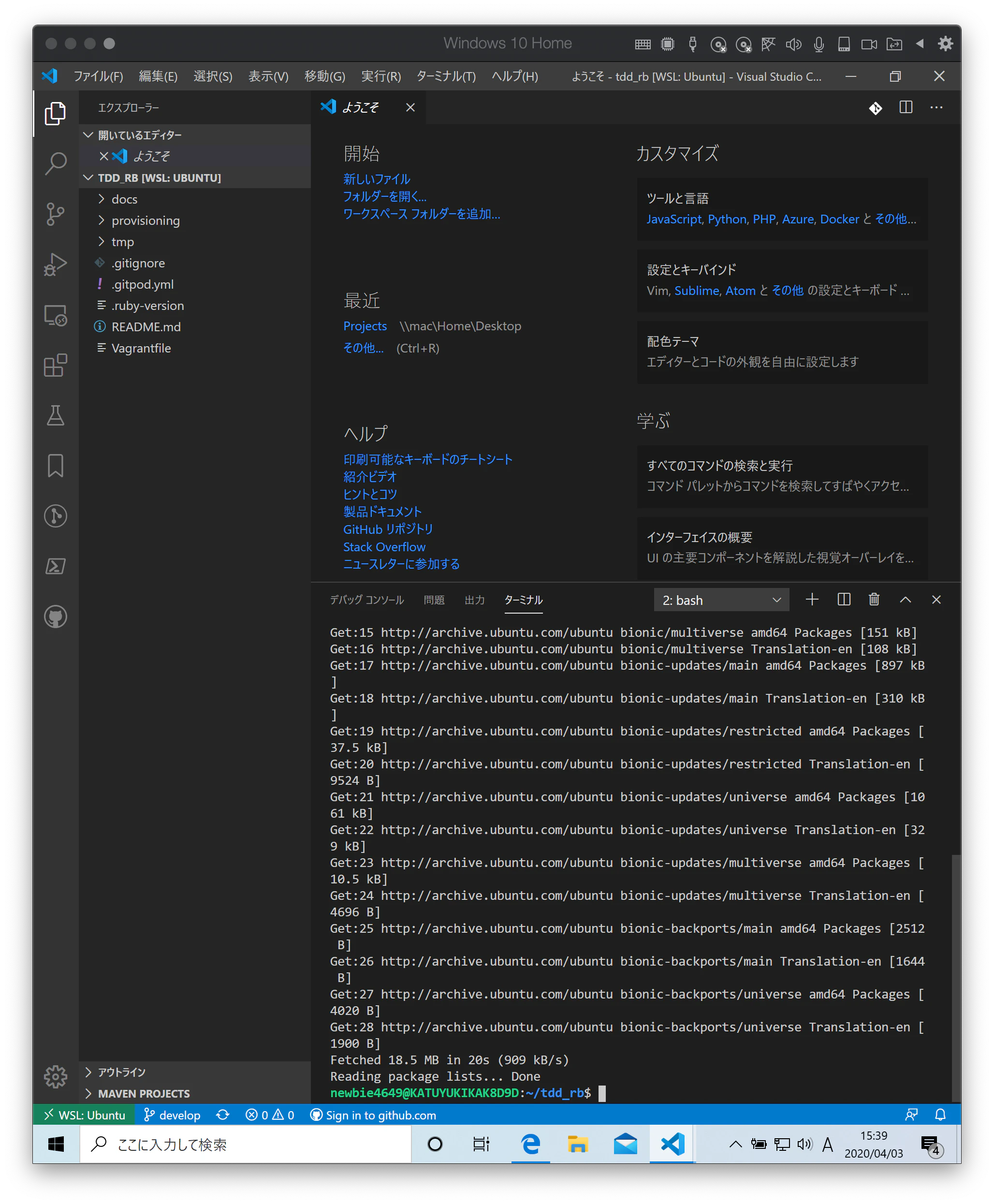Open the ファイル(F) menu
994x1204 pixels.
[99, 76]
